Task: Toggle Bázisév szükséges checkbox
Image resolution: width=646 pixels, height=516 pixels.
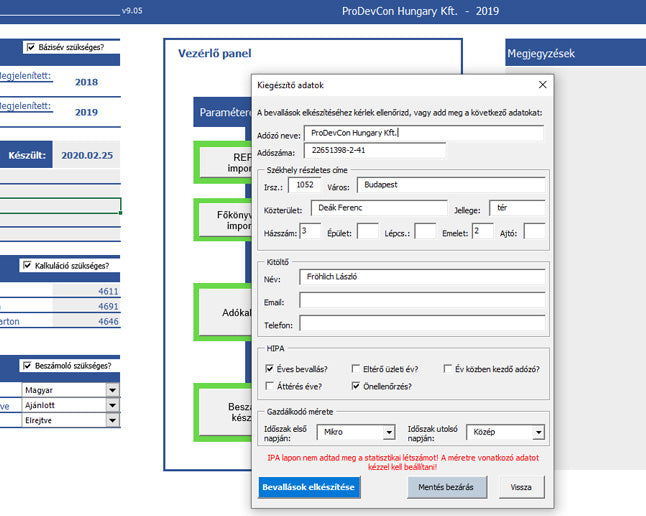Action: click(x=30, y=47)
